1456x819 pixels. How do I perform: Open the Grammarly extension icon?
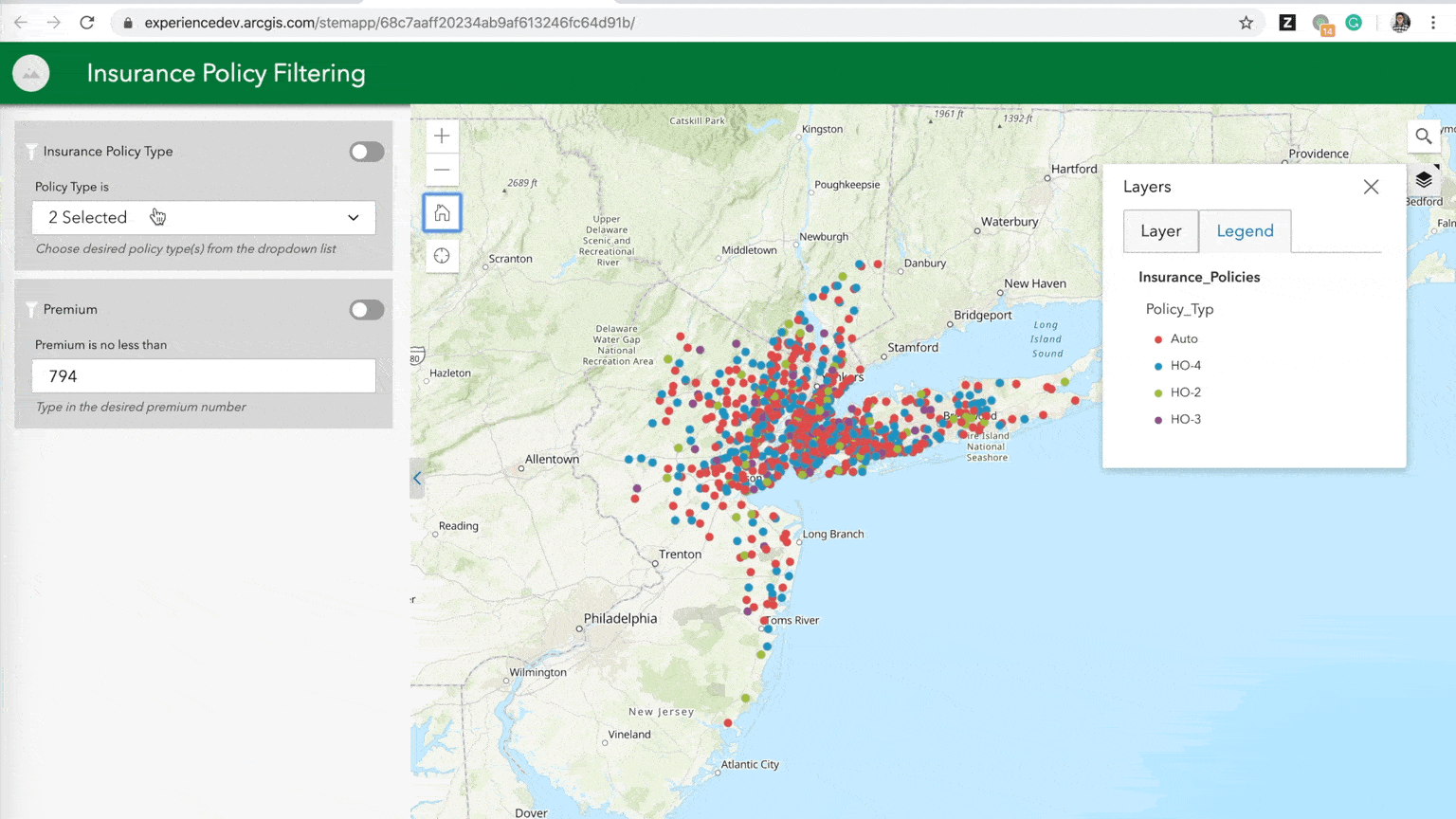pyautogui.click(x=1354, y=23)
